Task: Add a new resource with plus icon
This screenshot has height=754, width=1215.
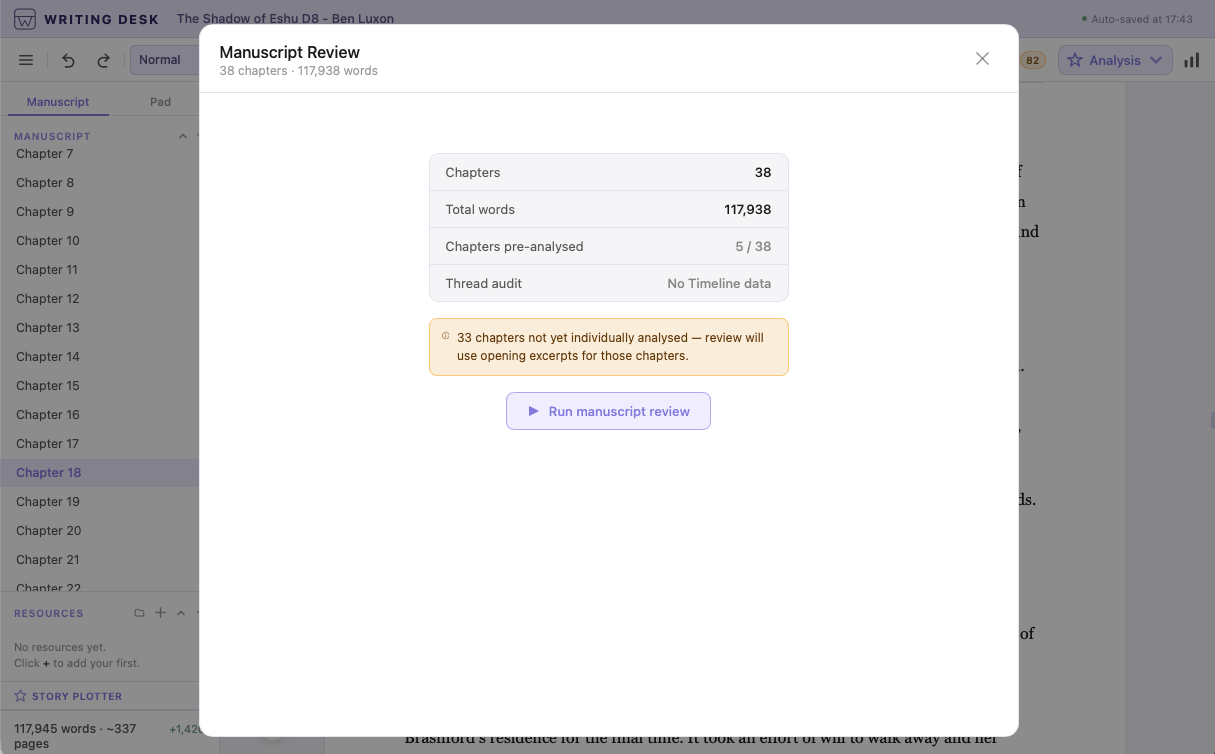Action: coord(160,613)
